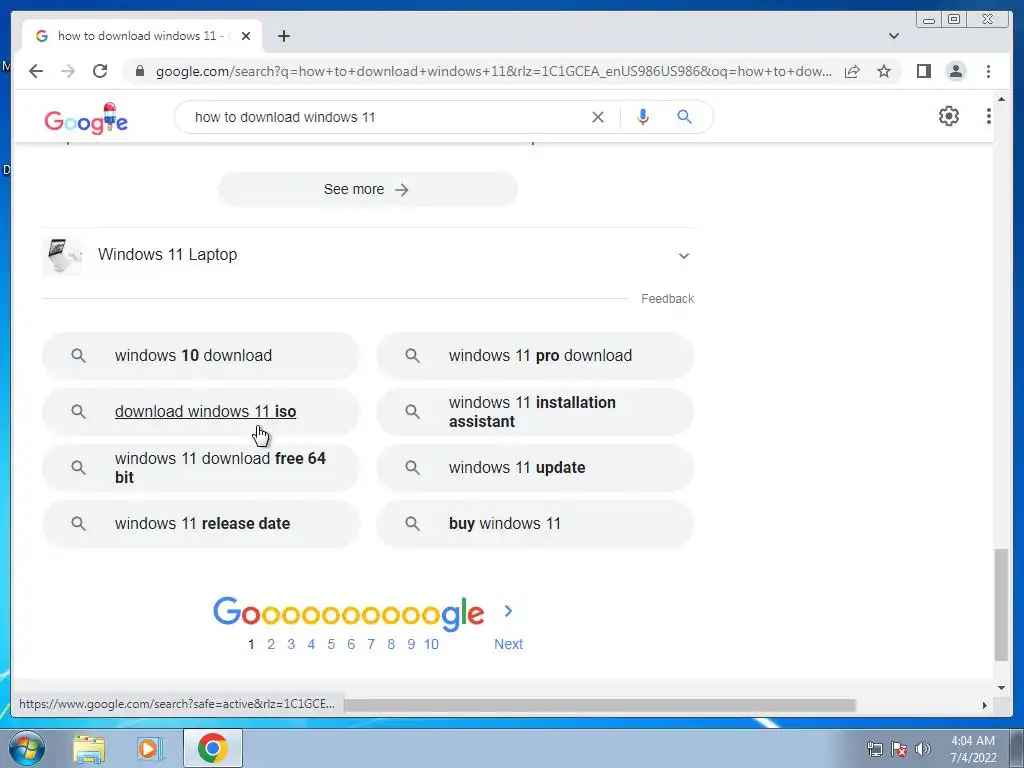Expand the Windows 11 Laptop section
The image size is (1024, 768).
pyautogui.click(x=684, y=255)
